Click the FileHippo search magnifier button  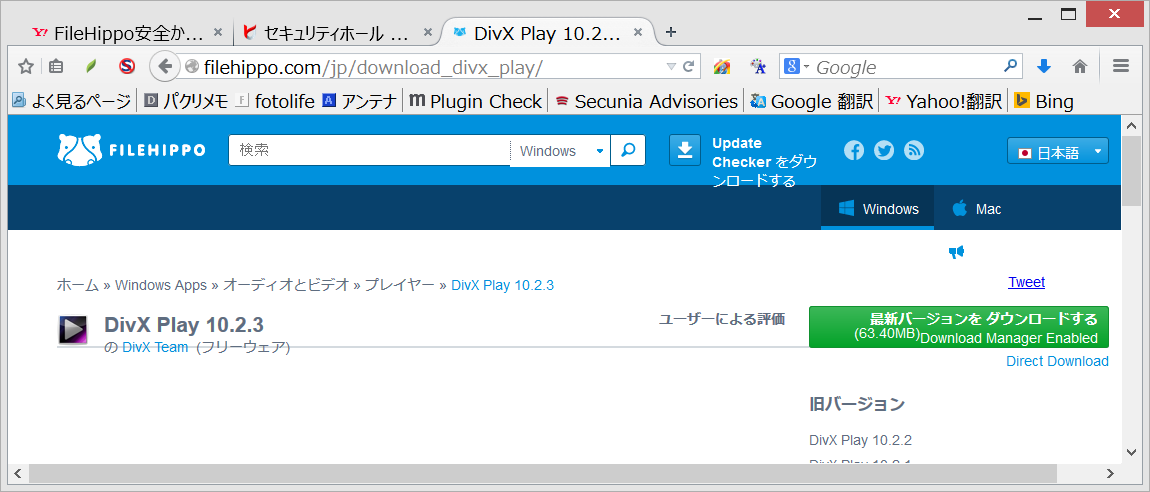coord(628,150)
